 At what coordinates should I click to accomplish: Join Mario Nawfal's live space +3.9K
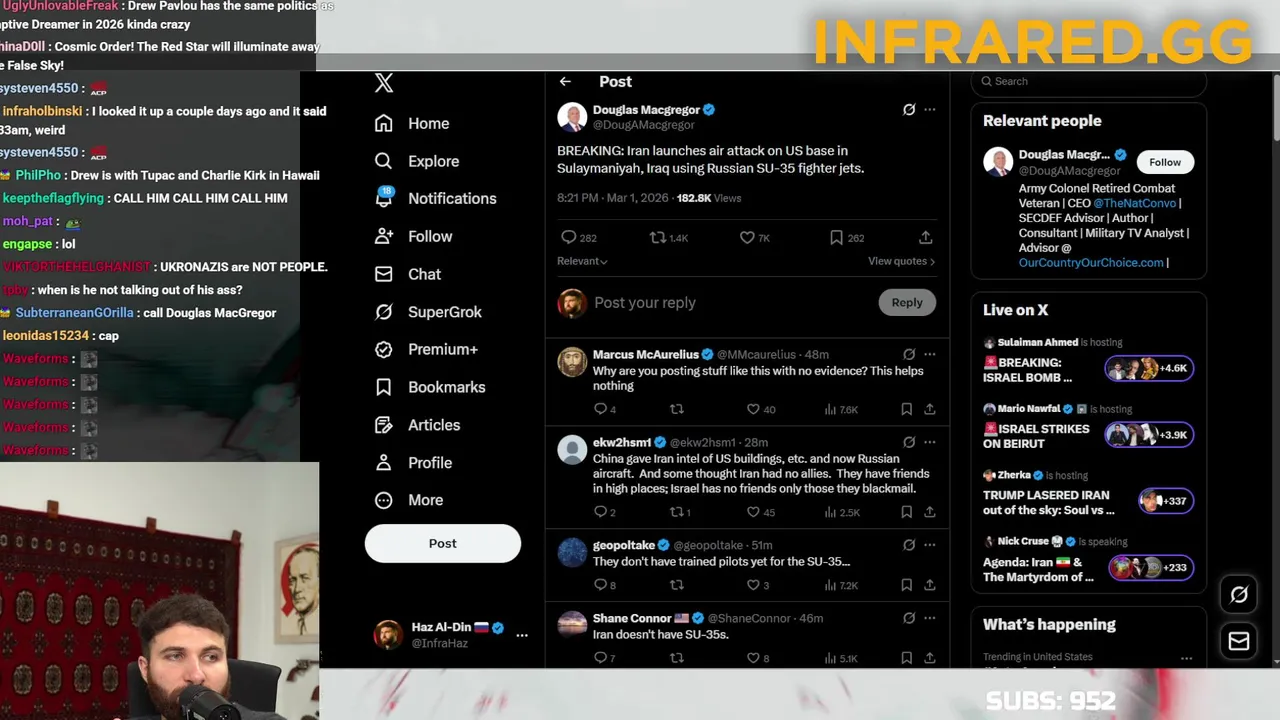pos(1149,435)
